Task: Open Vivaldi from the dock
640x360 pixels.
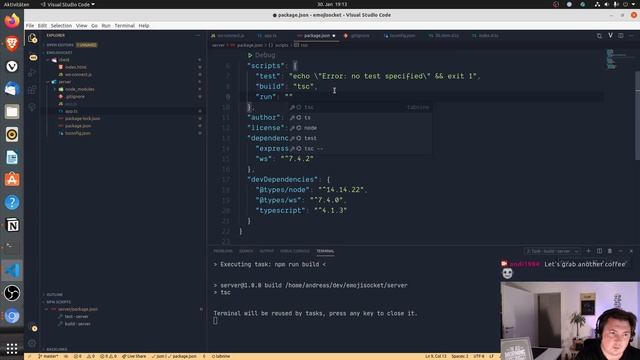Action: click(x=12, y=66)
